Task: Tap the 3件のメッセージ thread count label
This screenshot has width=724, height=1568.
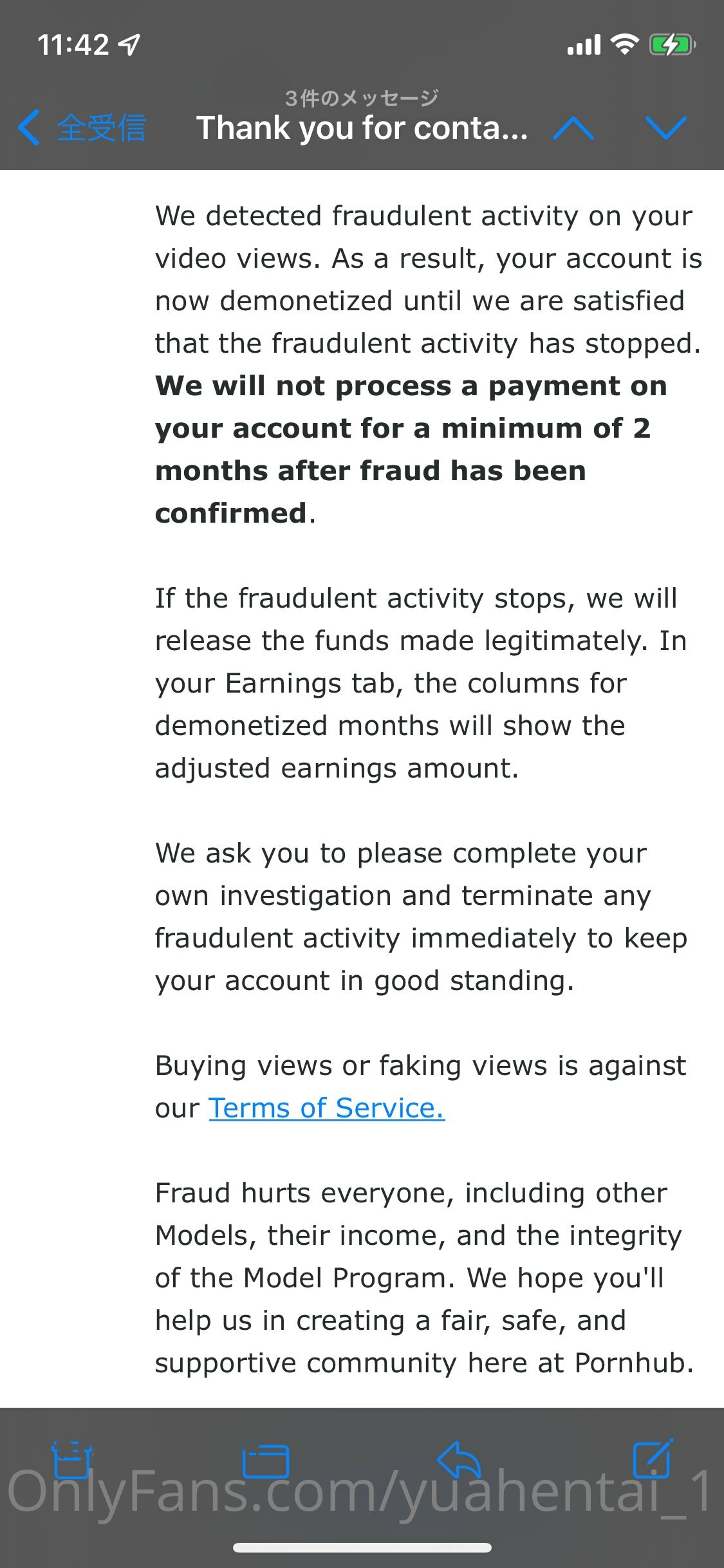Action: (x=362, y=98)
